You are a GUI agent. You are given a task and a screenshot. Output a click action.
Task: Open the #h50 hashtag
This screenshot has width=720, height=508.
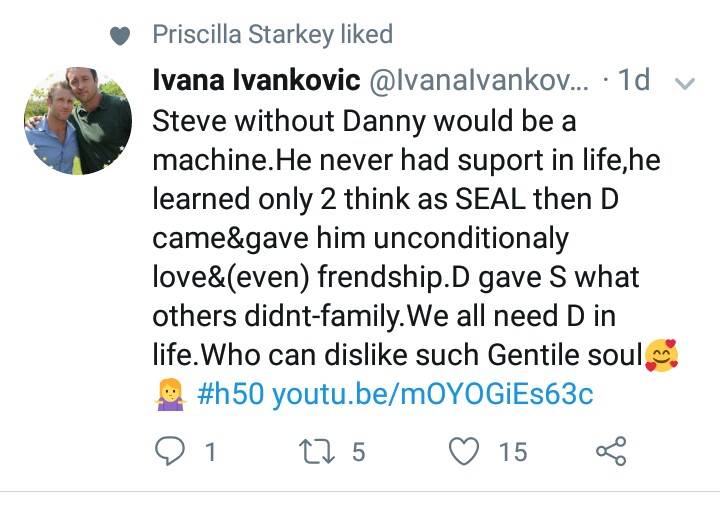(231, 394)
